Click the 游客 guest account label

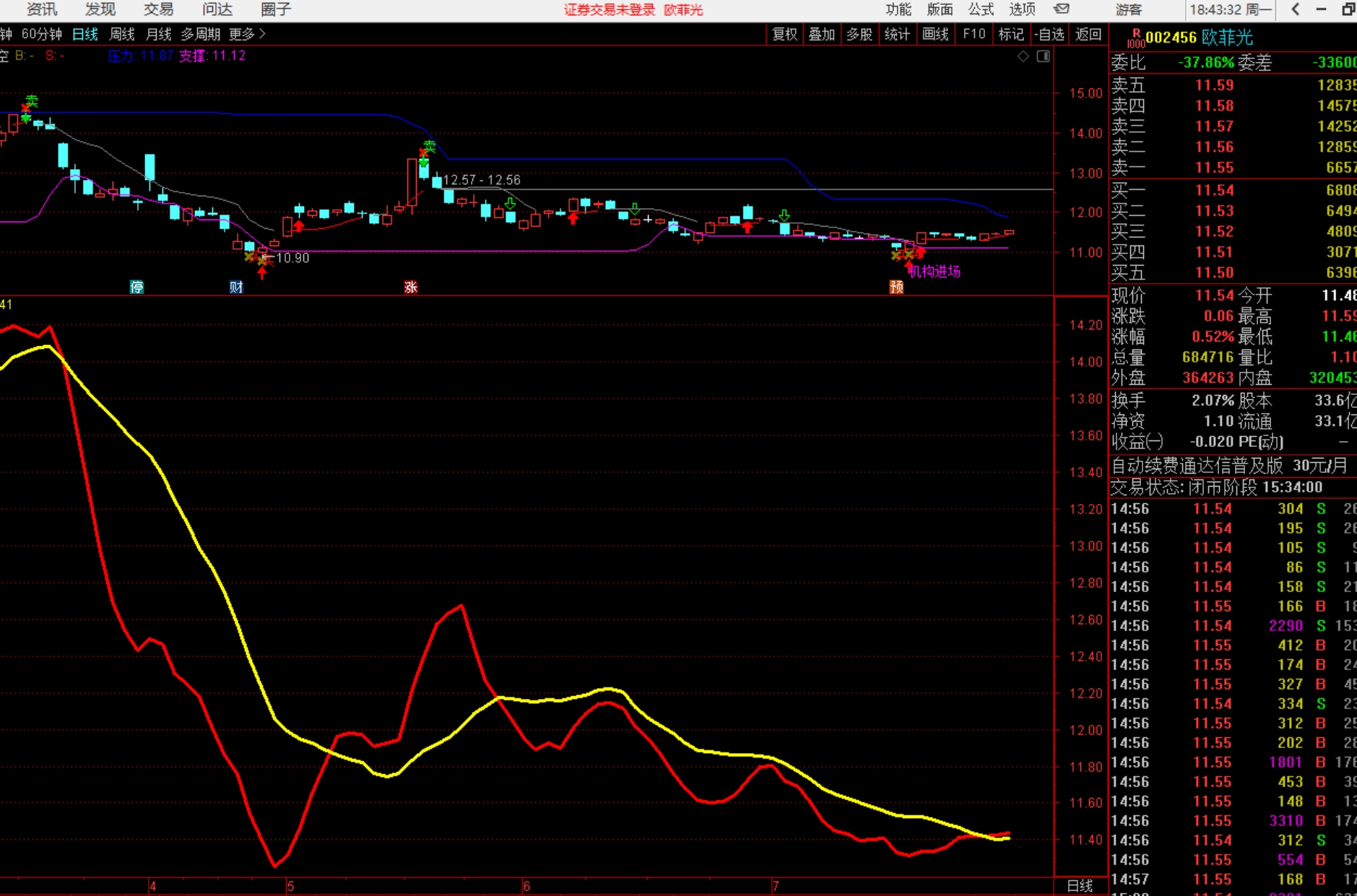(1129, 9)
